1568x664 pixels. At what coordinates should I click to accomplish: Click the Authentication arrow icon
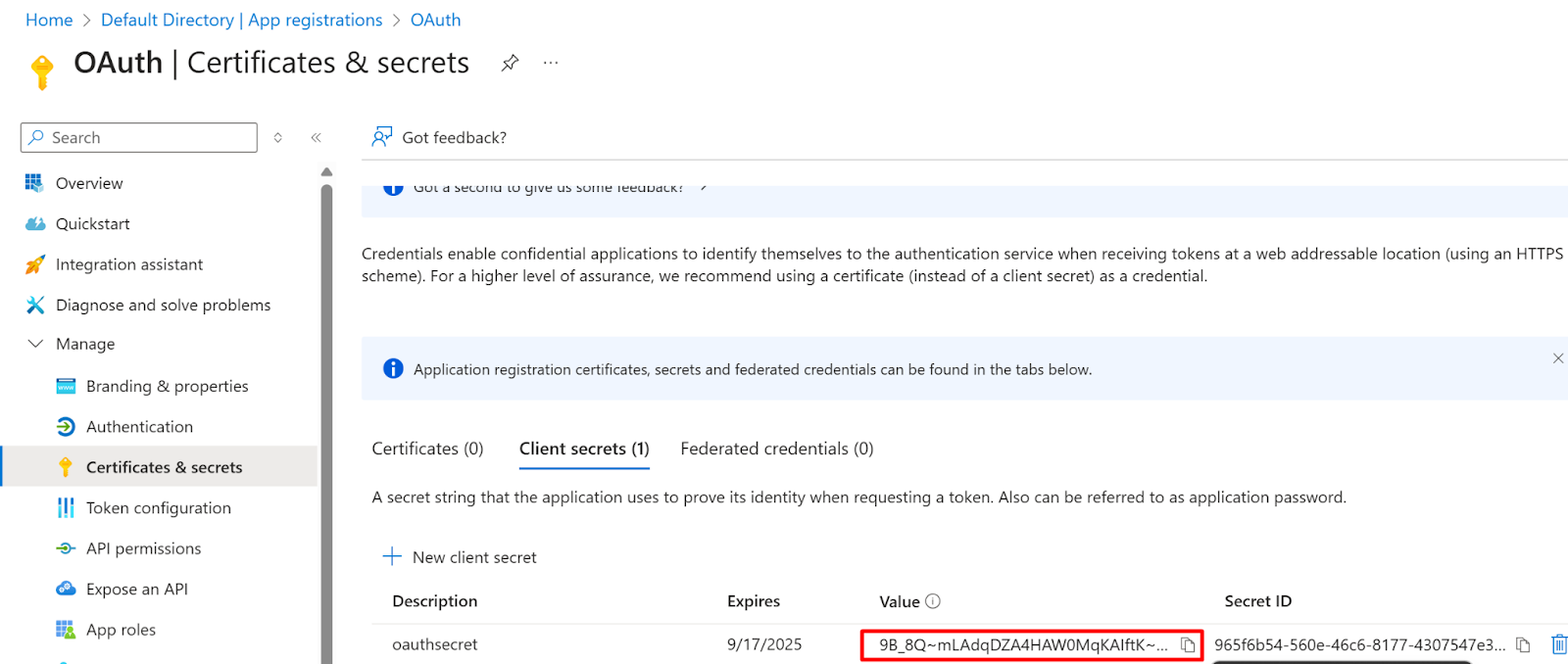pyautogui.click(x=66, y=427)
